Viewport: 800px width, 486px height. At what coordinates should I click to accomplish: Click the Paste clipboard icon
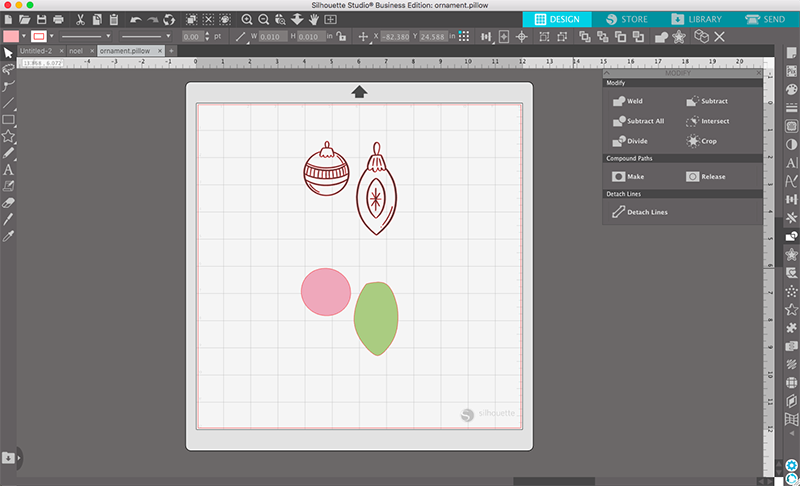pos(114,20)
